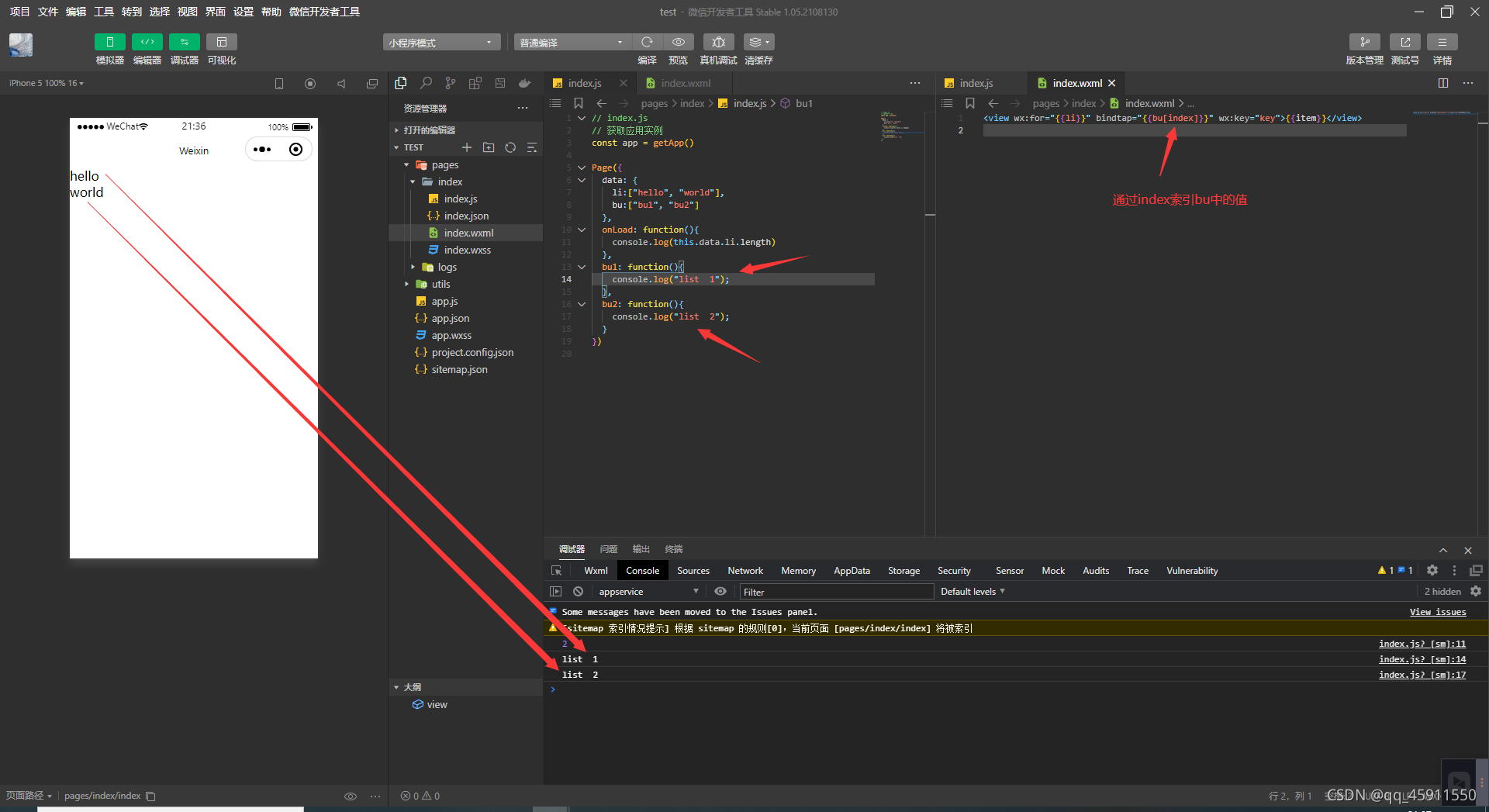Open the 工具 menu

104,12
